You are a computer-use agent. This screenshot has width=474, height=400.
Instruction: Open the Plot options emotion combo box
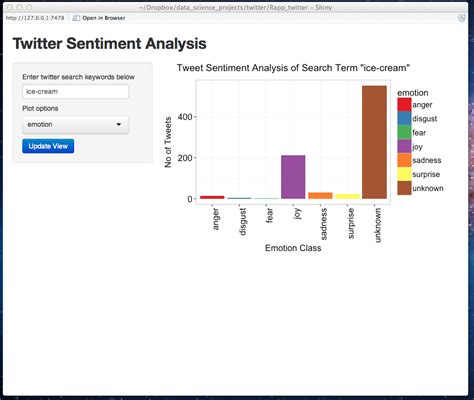(x=75, y=124)
